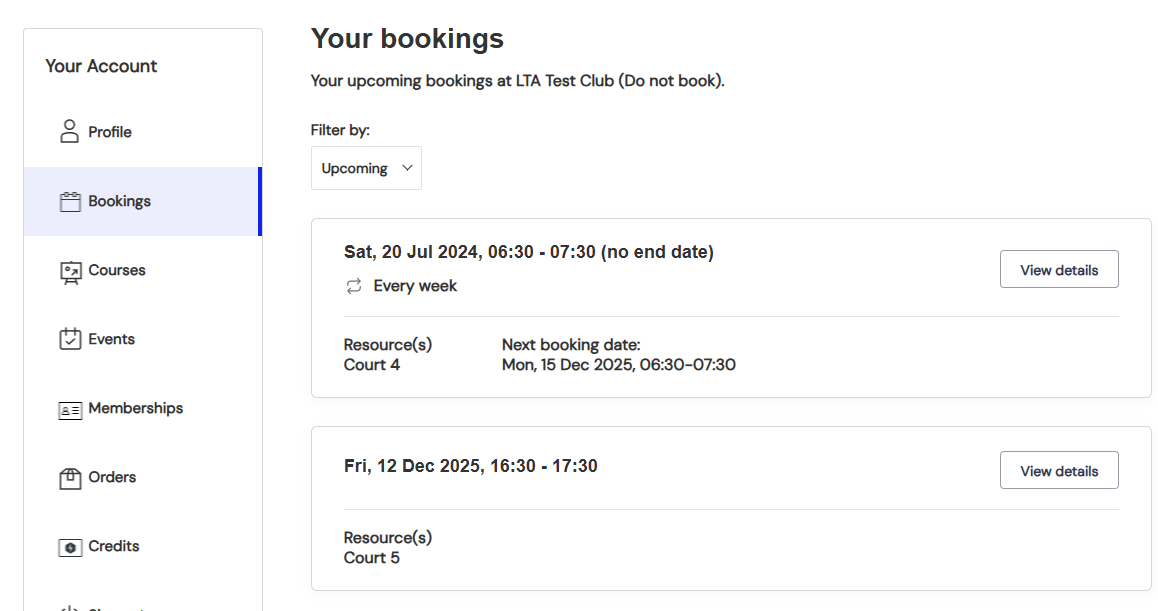Select Courses from the account sidebar
1158x611 pixels.
117,270
